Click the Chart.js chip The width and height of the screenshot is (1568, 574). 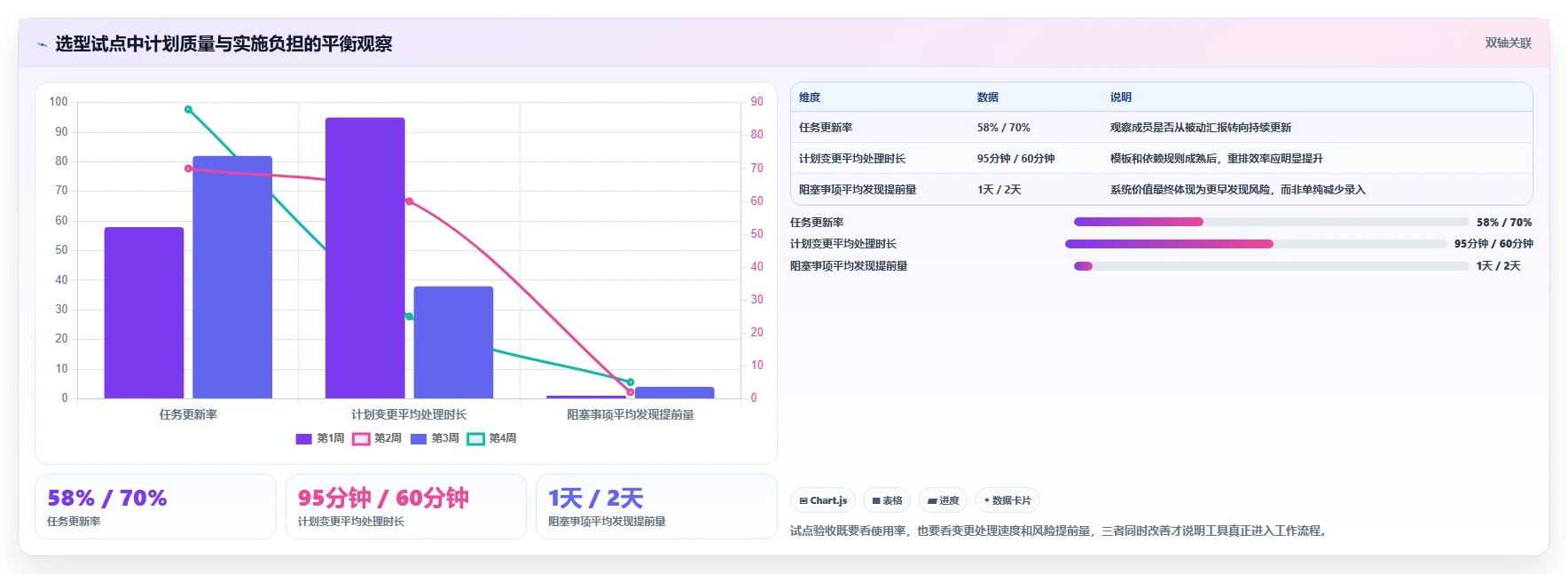[x=823, y=500]
